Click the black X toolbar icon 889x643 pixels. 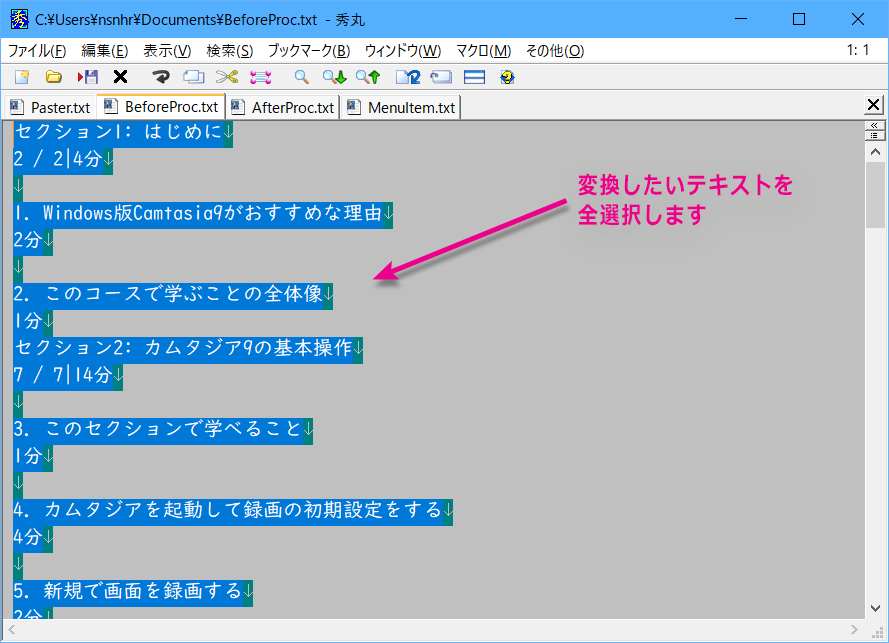120,77
